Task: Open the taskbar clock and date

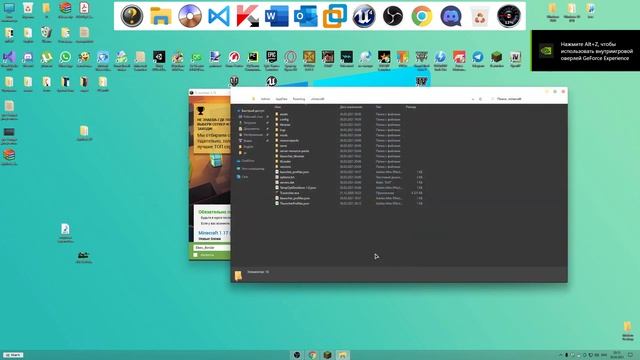Action: coord(617,355)
